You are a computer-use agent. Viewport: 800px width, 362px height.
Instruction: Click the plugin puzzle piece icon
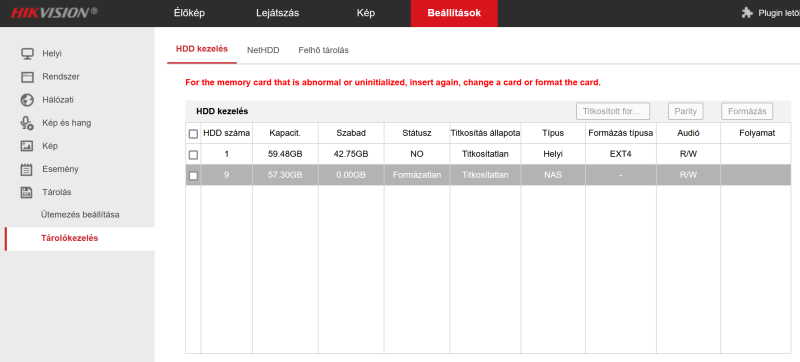click(747, 13)
